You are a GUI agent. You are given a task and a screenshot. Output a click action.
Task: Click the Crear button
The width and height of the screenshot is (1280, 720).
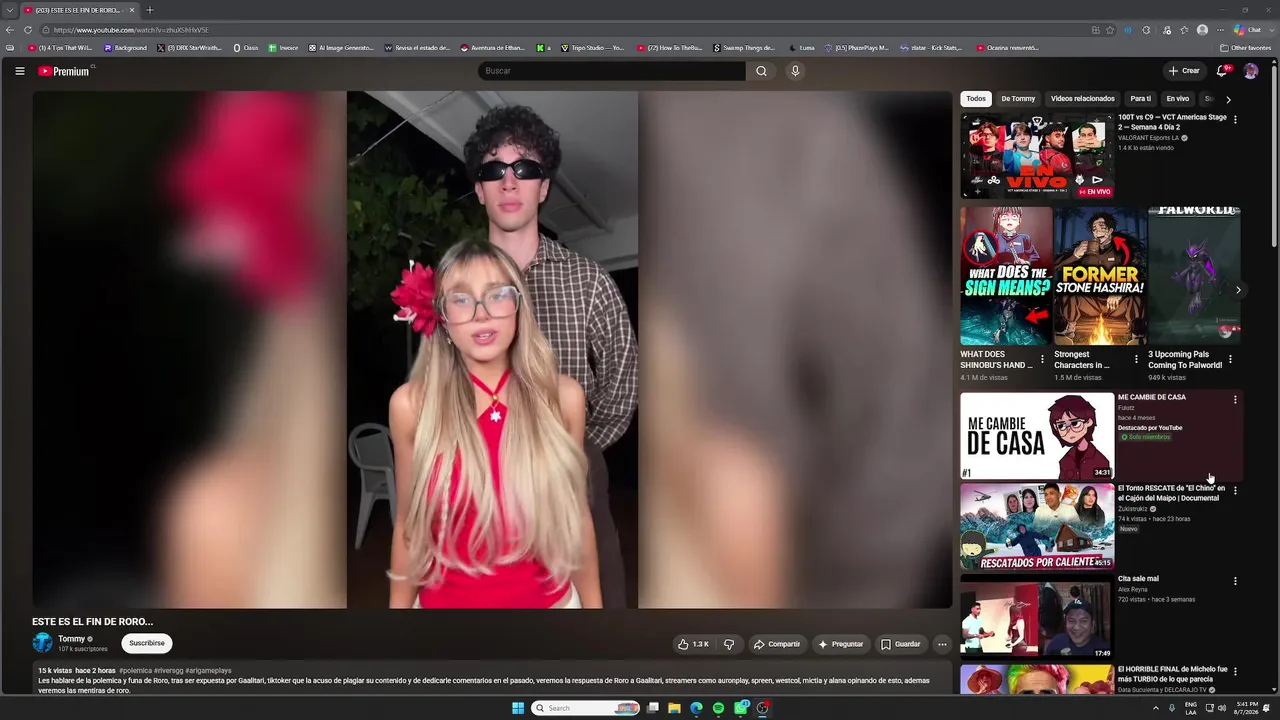click(x=1184, y=71)
